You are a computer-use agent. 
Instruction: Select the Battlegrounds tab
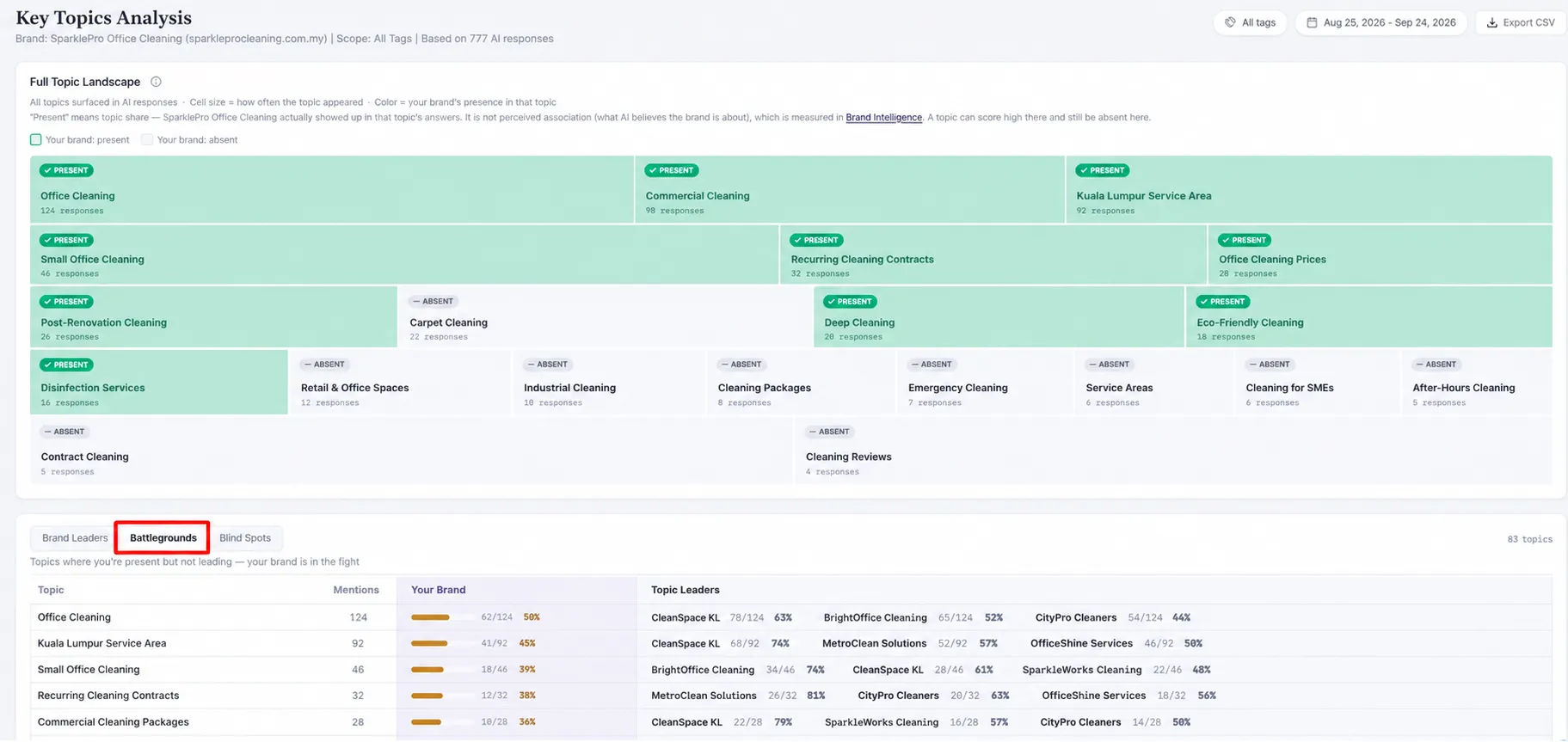coord(163,538)
